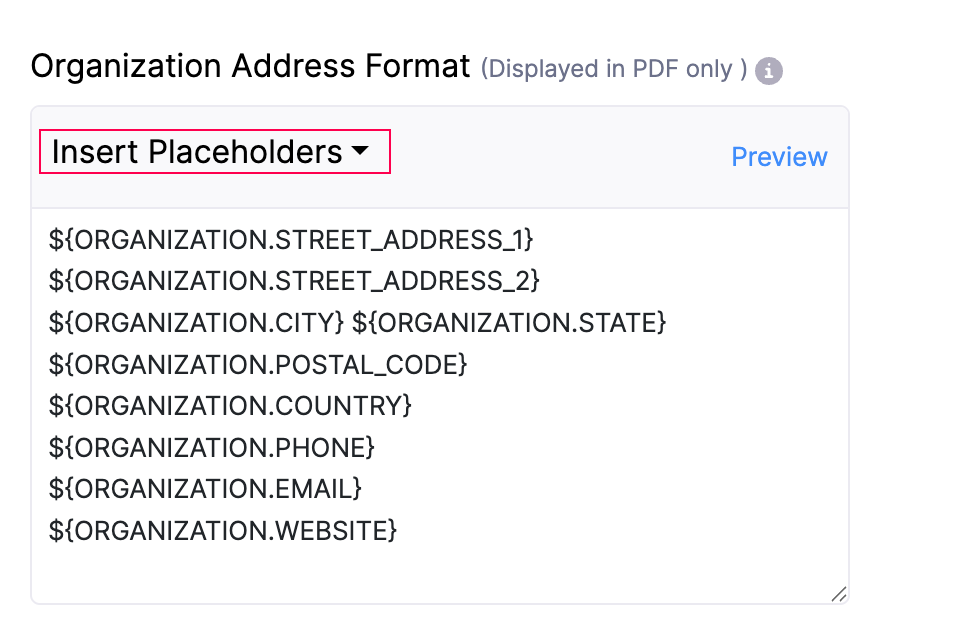Click the info icon next to the heading

(x=767, y=70)
